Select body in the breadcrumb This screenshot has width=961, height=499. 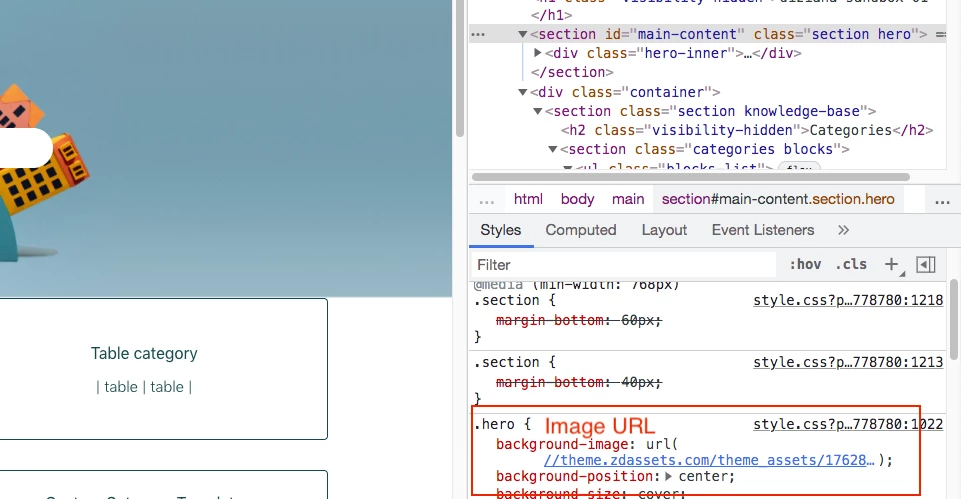[577, 199]
